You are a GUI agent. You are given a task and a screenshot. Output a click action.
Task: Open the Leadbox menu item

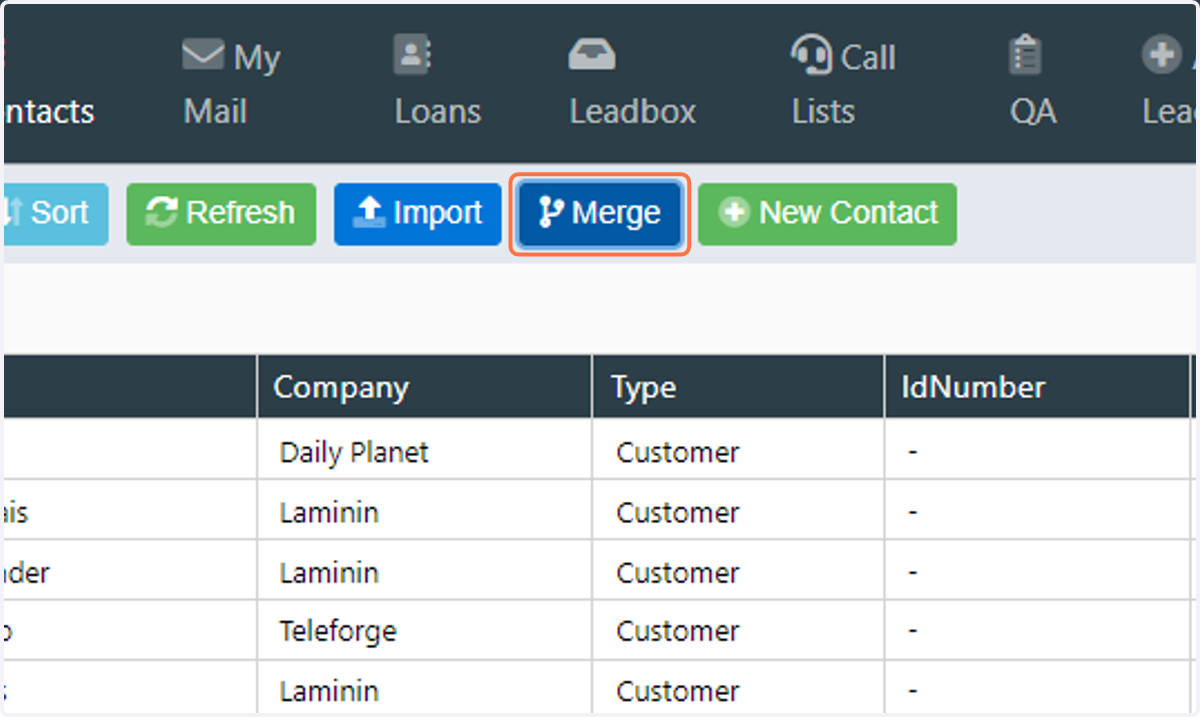point(633,83)
